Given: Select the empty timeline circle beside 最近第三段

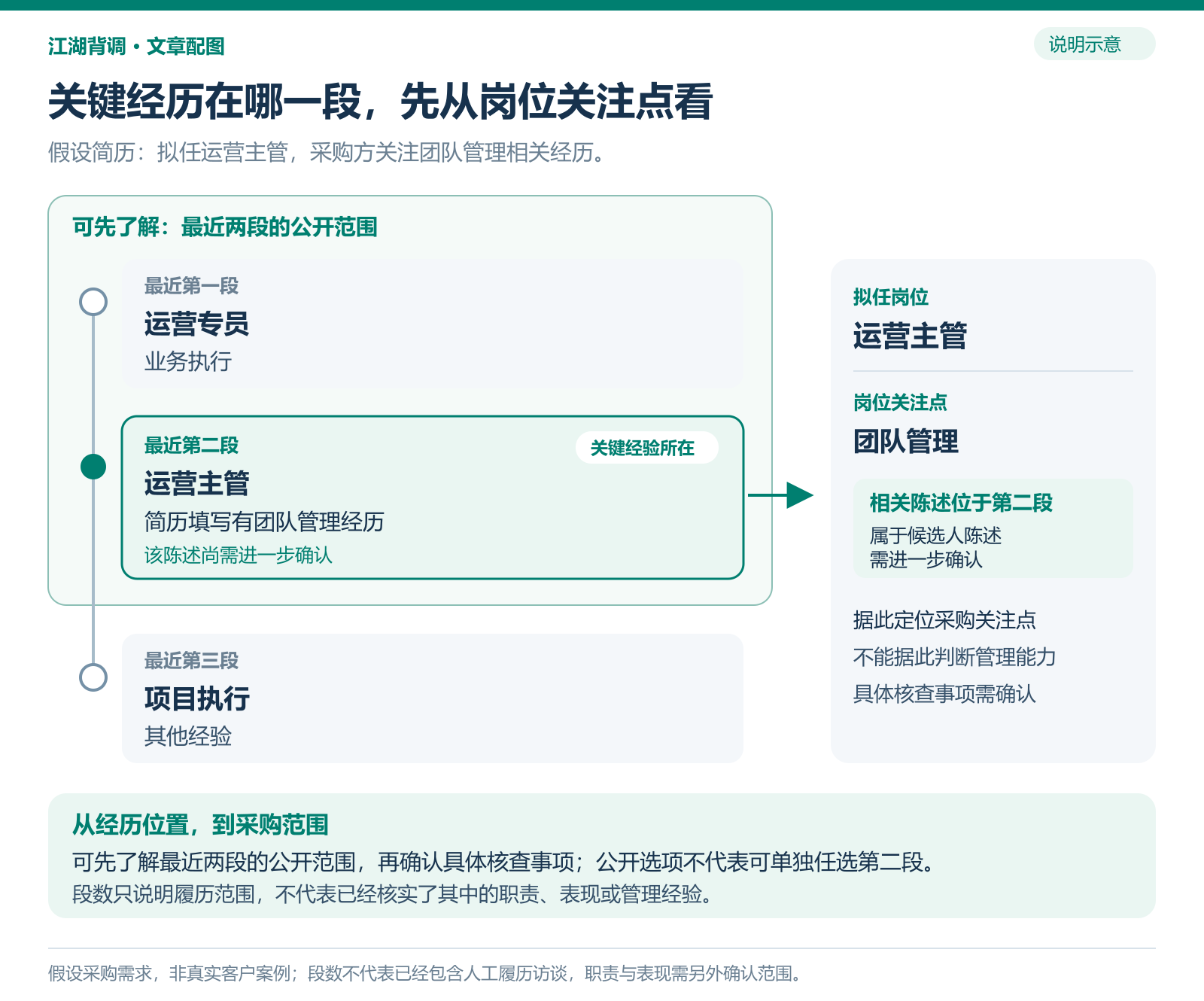Looking at the screenshot, I should 93,677.
